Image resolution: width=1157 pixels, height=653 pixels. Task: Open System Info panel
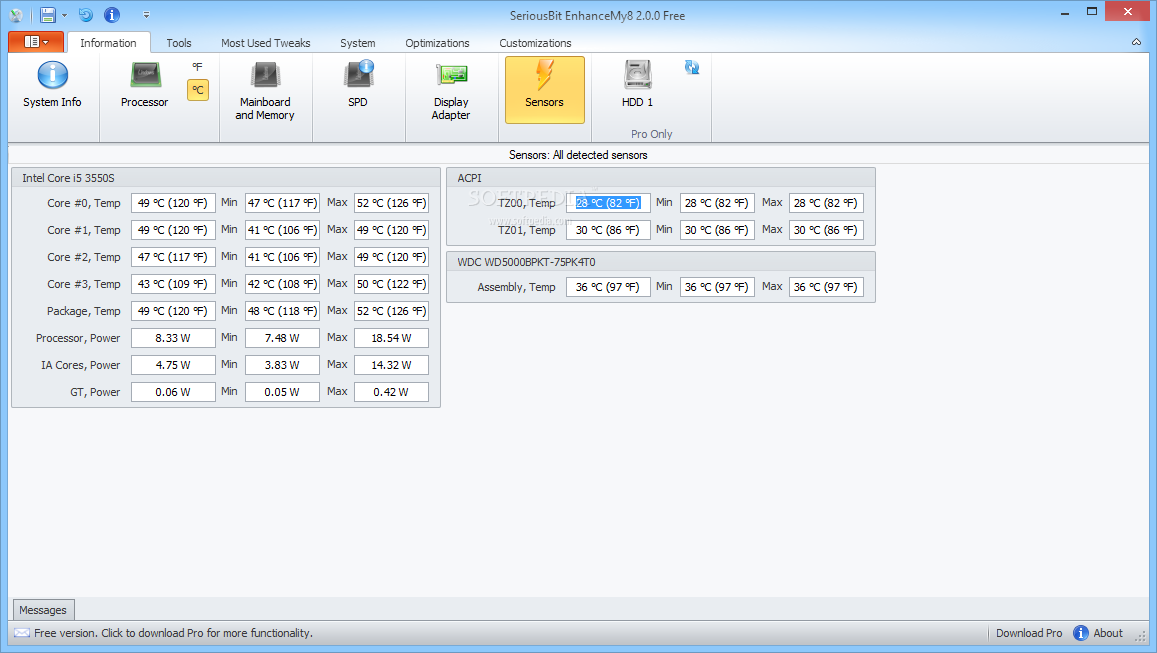point(52,86)
